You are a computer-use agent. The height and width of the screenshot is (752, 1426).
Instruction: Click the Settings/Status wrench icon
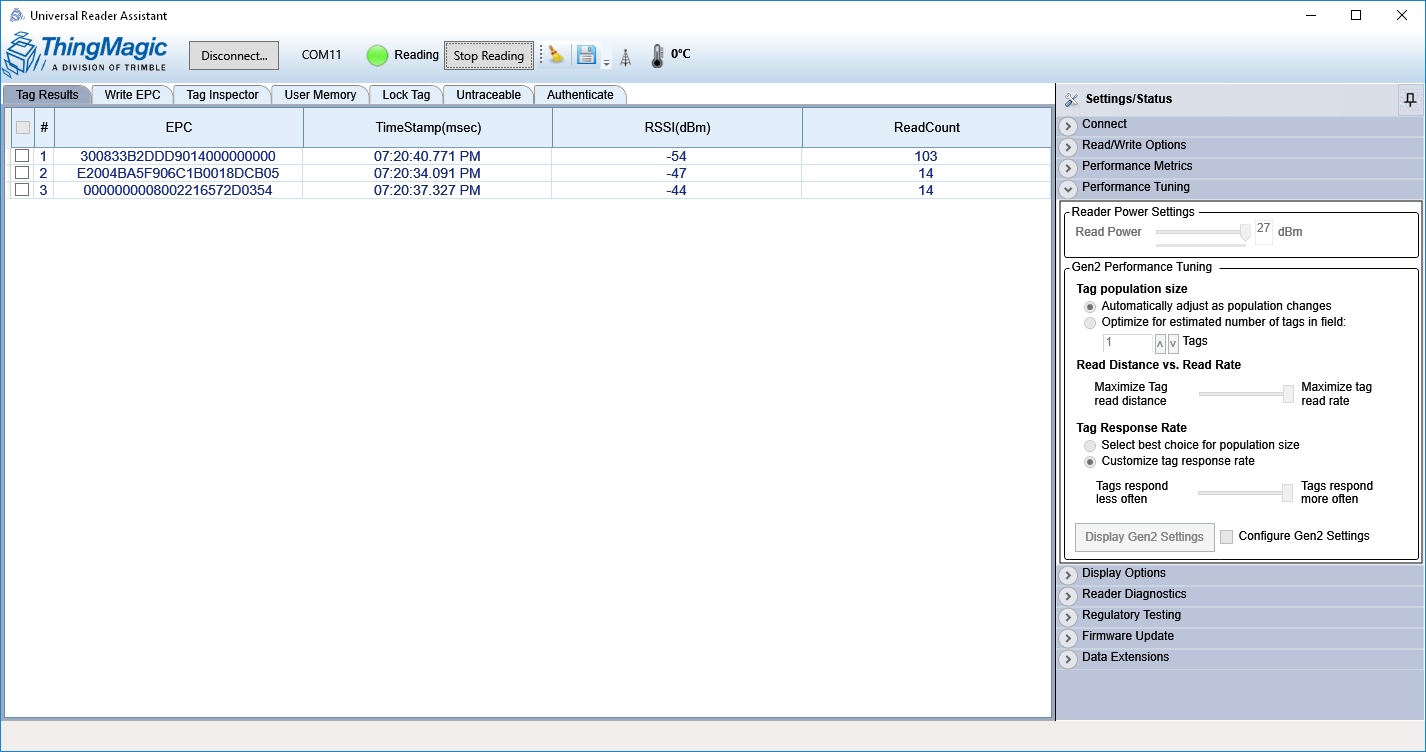[x=1071, y=99]
